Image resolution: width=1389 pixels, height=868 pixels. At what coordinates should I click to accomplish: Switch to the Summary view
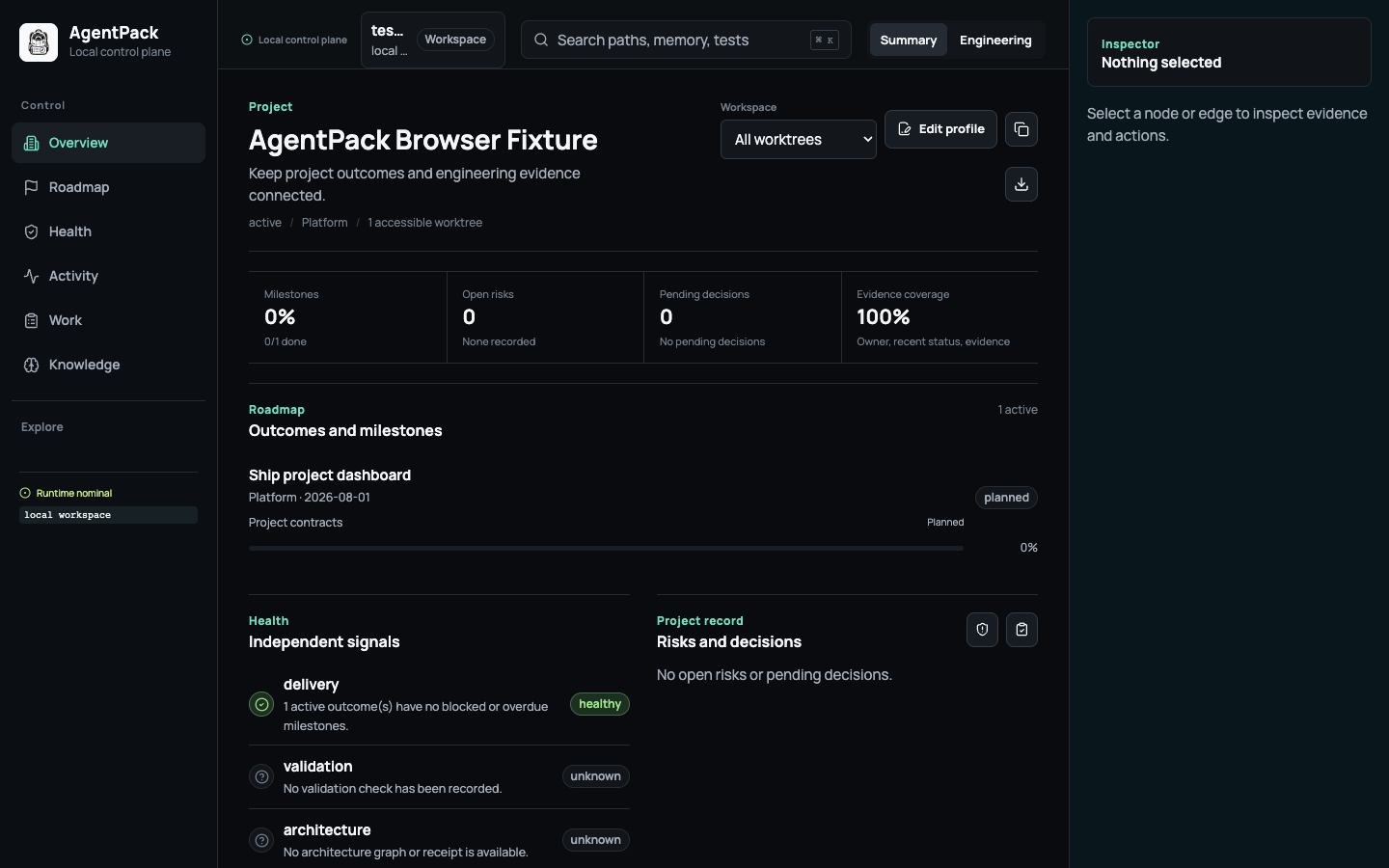pos(909,40)
